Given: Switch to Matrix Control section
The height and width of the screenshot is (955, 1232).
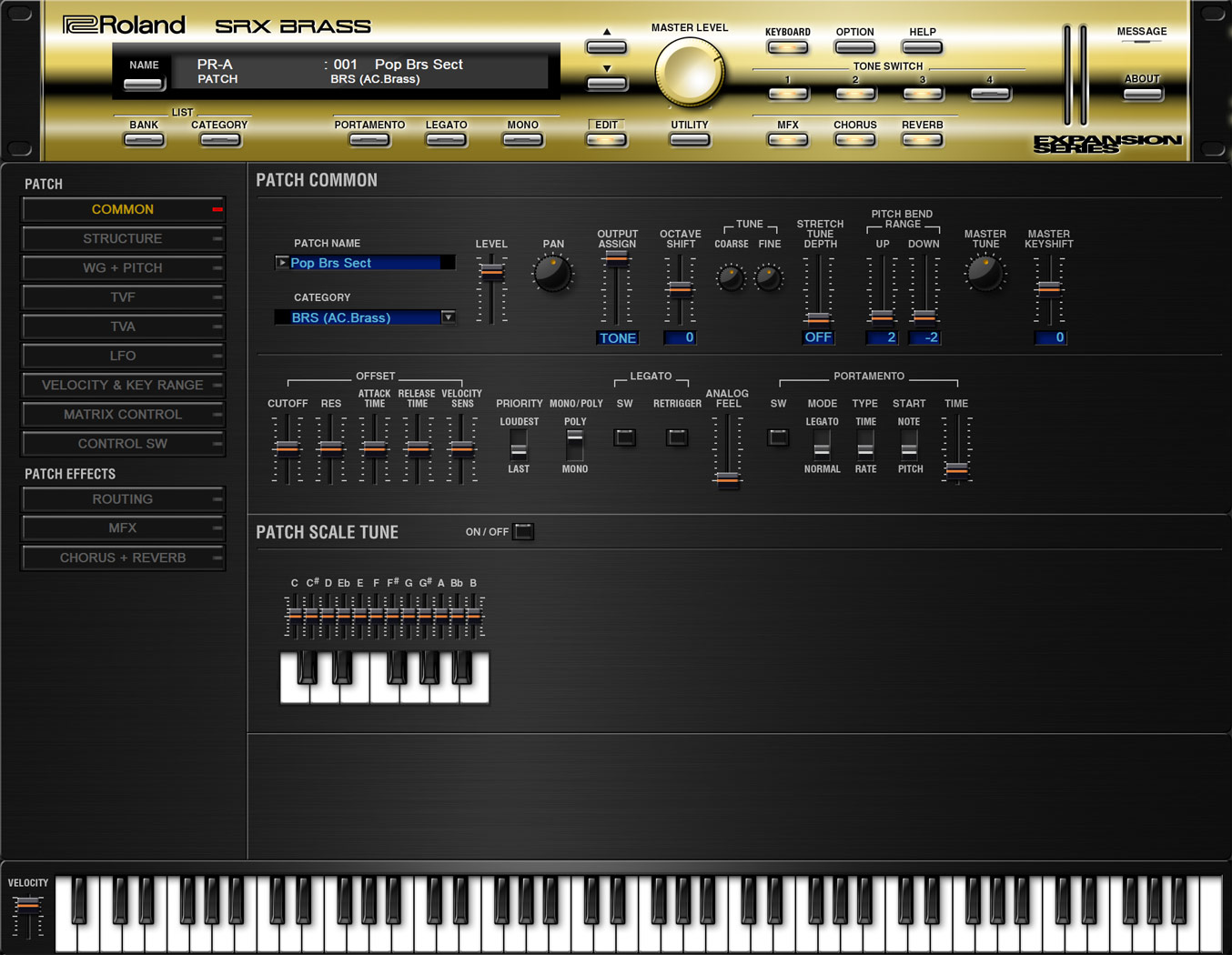Looking at the screenshot, I should coord(123,415).
